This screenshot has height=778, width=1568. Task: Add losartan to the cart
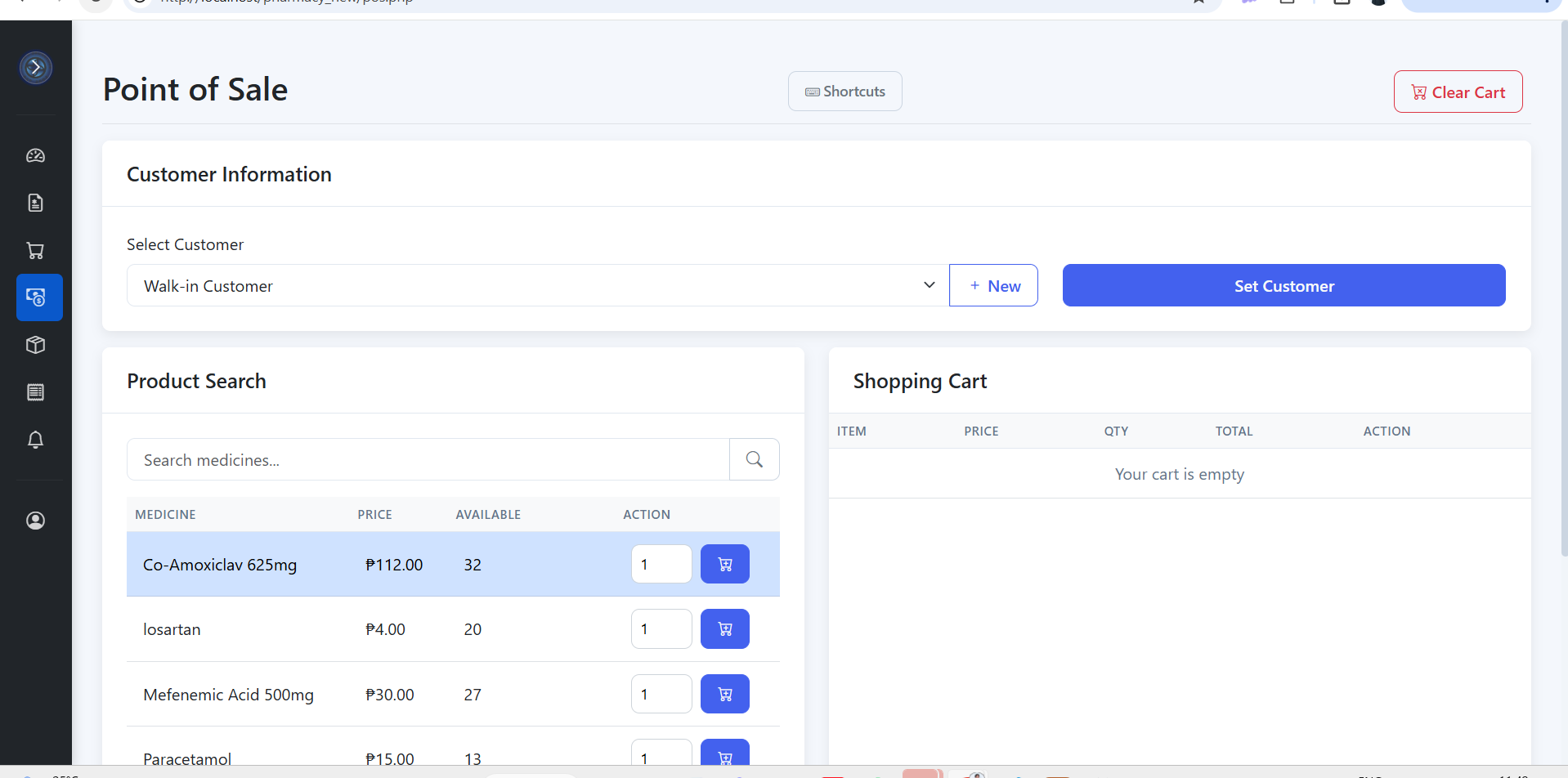click(x=724, y=628)
